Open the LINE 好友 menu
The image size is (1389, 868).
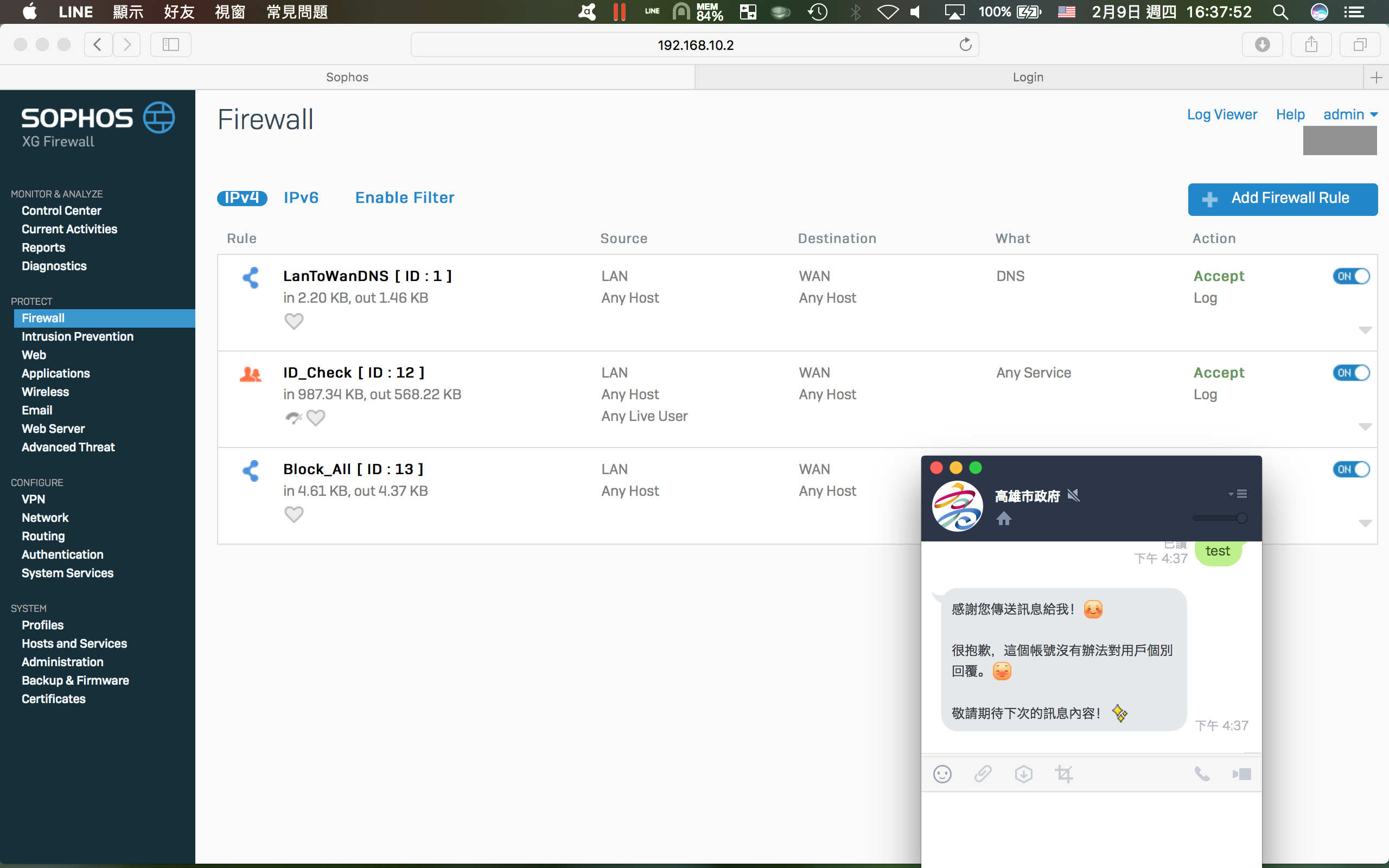[x=179, y=12]
